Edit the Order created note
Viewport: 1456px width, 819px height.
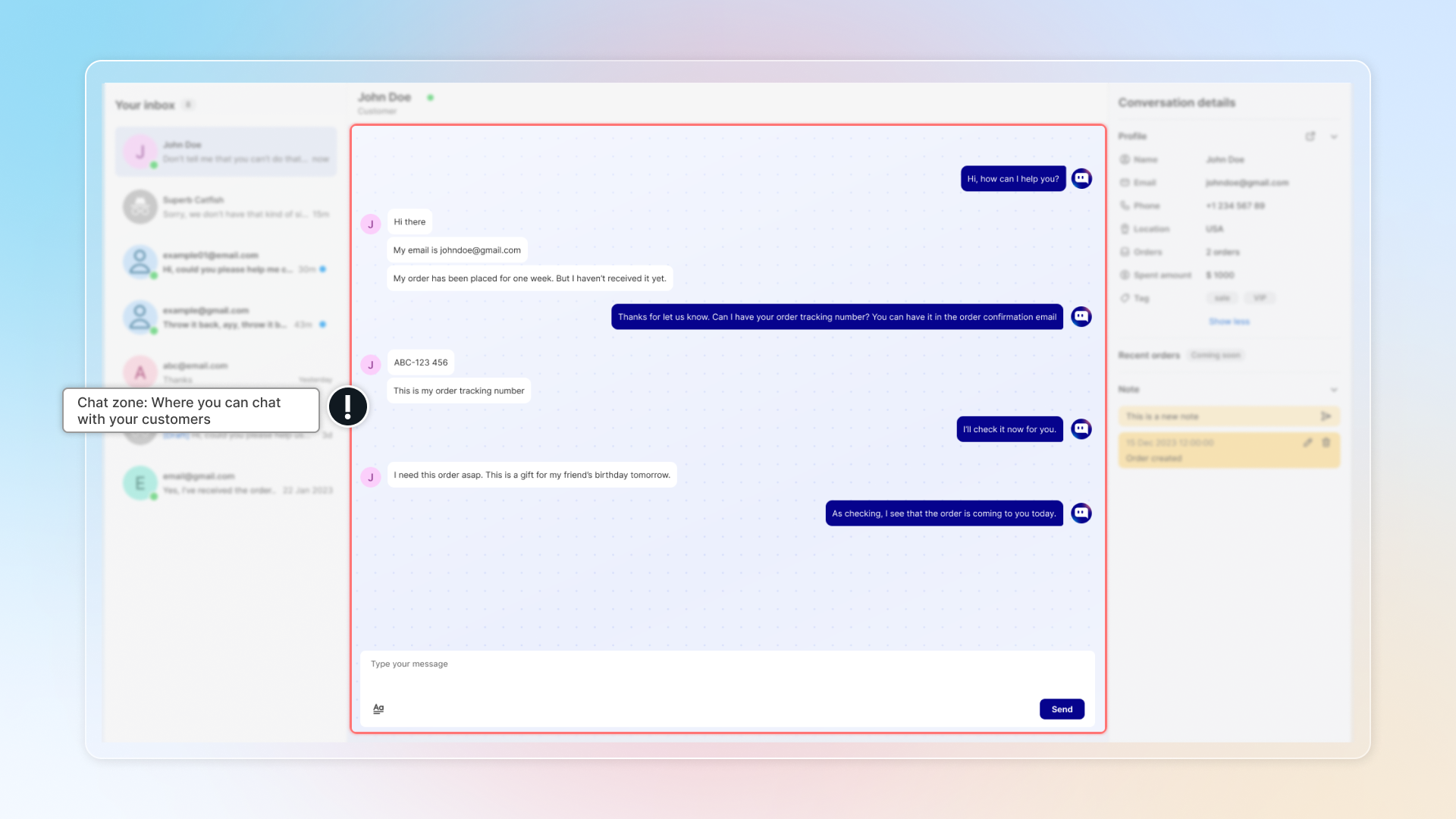point(1307,443)
